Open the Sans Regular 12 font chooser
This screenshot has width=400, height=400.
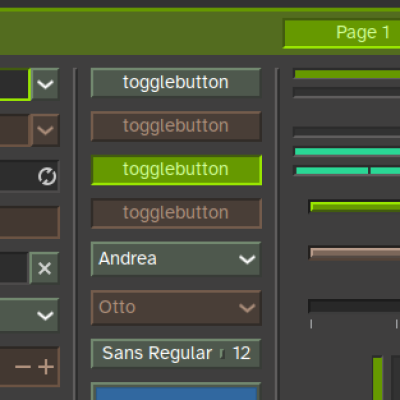point(176,353)
